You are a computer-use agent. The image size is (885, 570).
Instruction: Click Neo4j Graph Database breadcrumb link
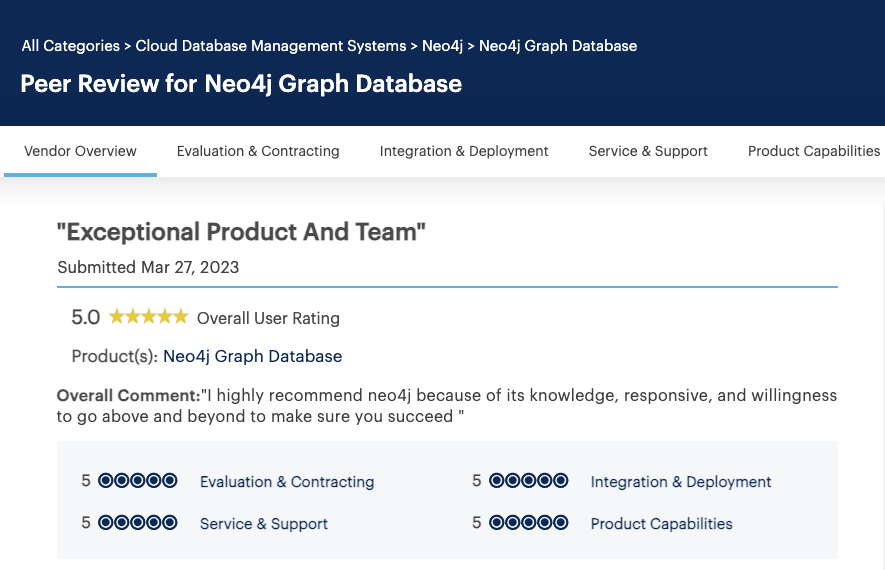(558, 46)
